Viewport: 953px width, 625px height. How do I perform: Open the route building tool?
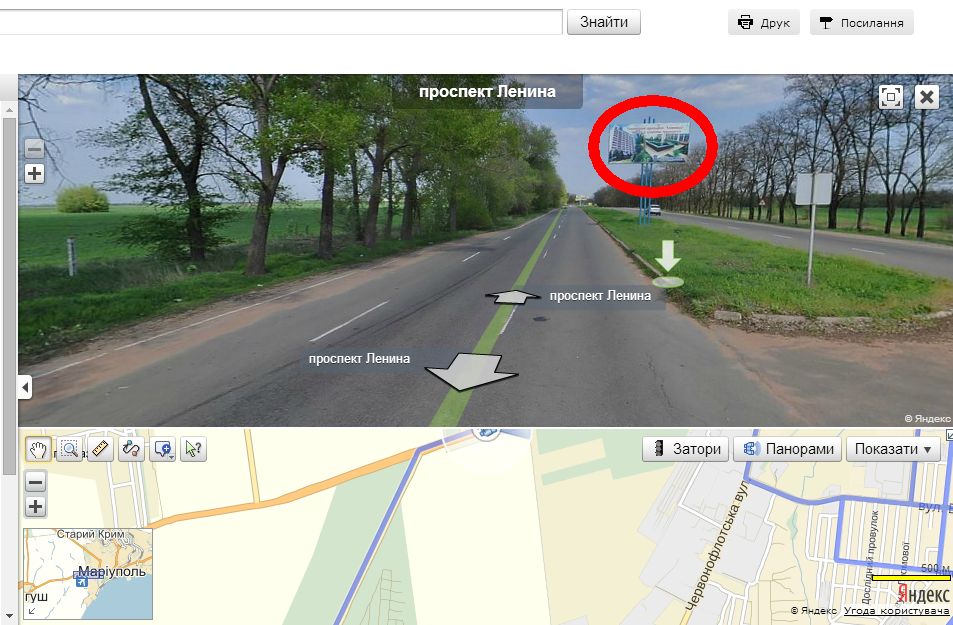(131, 449)
